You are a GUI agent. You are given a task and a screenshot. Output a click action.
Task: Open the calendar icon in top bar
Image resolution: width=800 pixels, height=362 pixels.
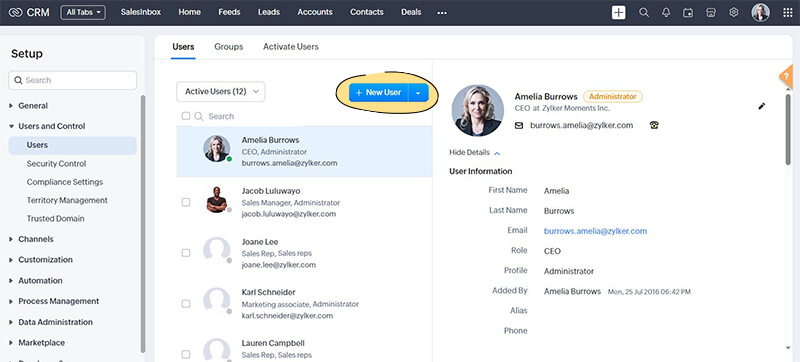688,13
